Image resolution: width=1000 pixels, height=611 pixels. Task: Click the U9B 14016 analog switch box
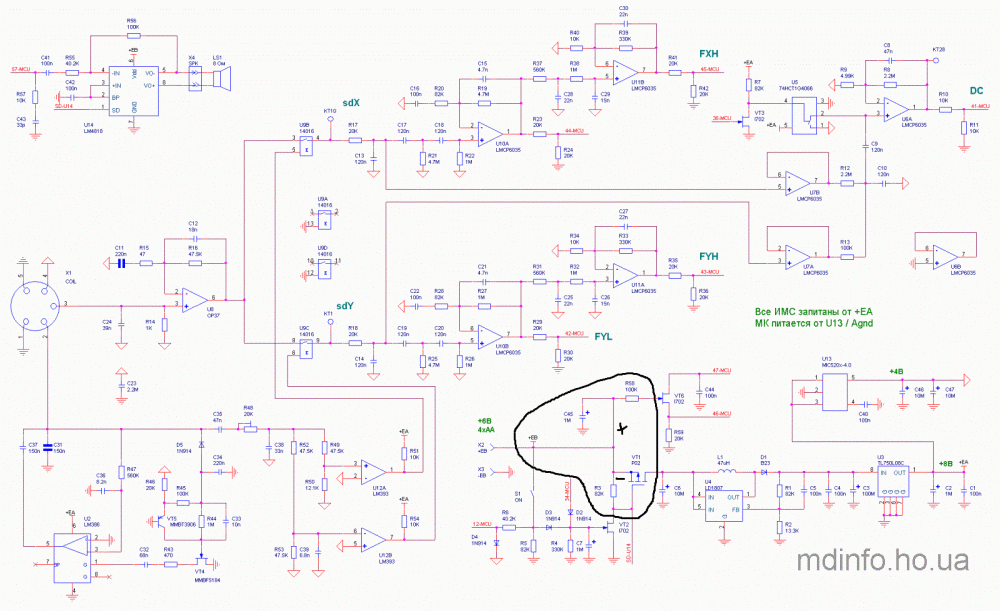(x=306, y=145)
